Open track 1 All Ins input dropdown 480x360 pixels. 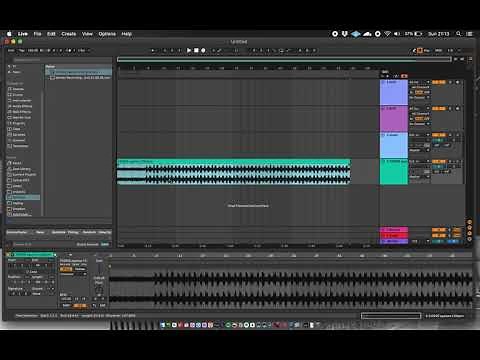tap(419, 82)
